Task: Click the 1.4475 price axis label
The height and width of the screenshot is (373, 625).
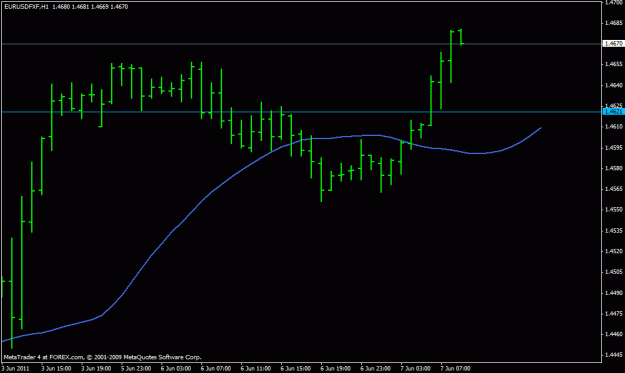Action: click(x=613, y=314)
